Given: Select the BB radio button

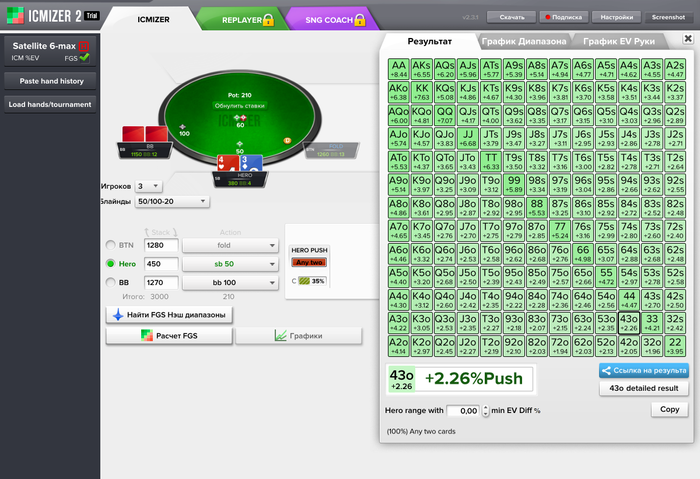Looking at the screenshot, I should coord(110,282).
